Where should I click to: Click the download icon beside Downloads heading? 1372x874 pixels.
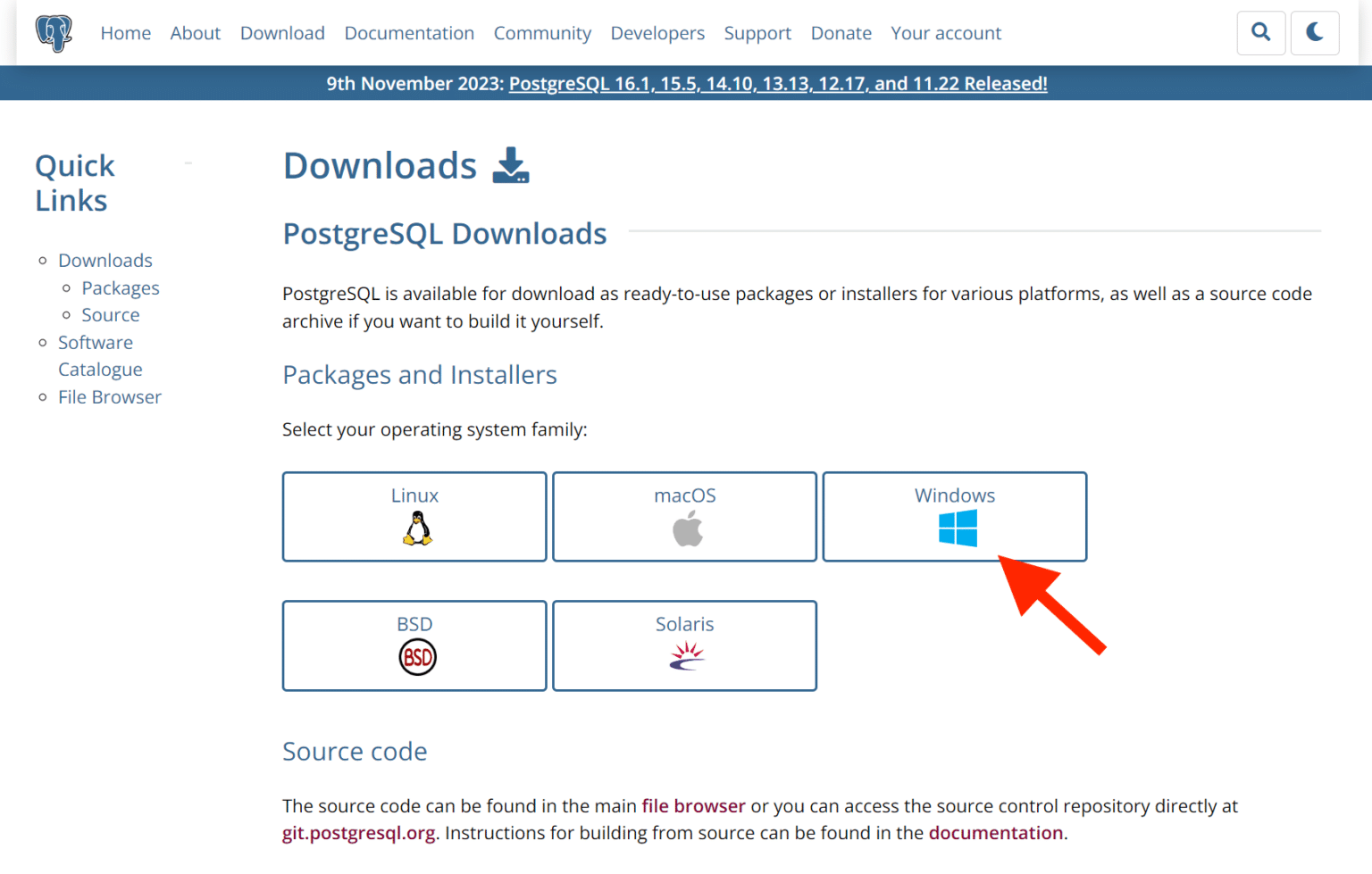[511, 166]
